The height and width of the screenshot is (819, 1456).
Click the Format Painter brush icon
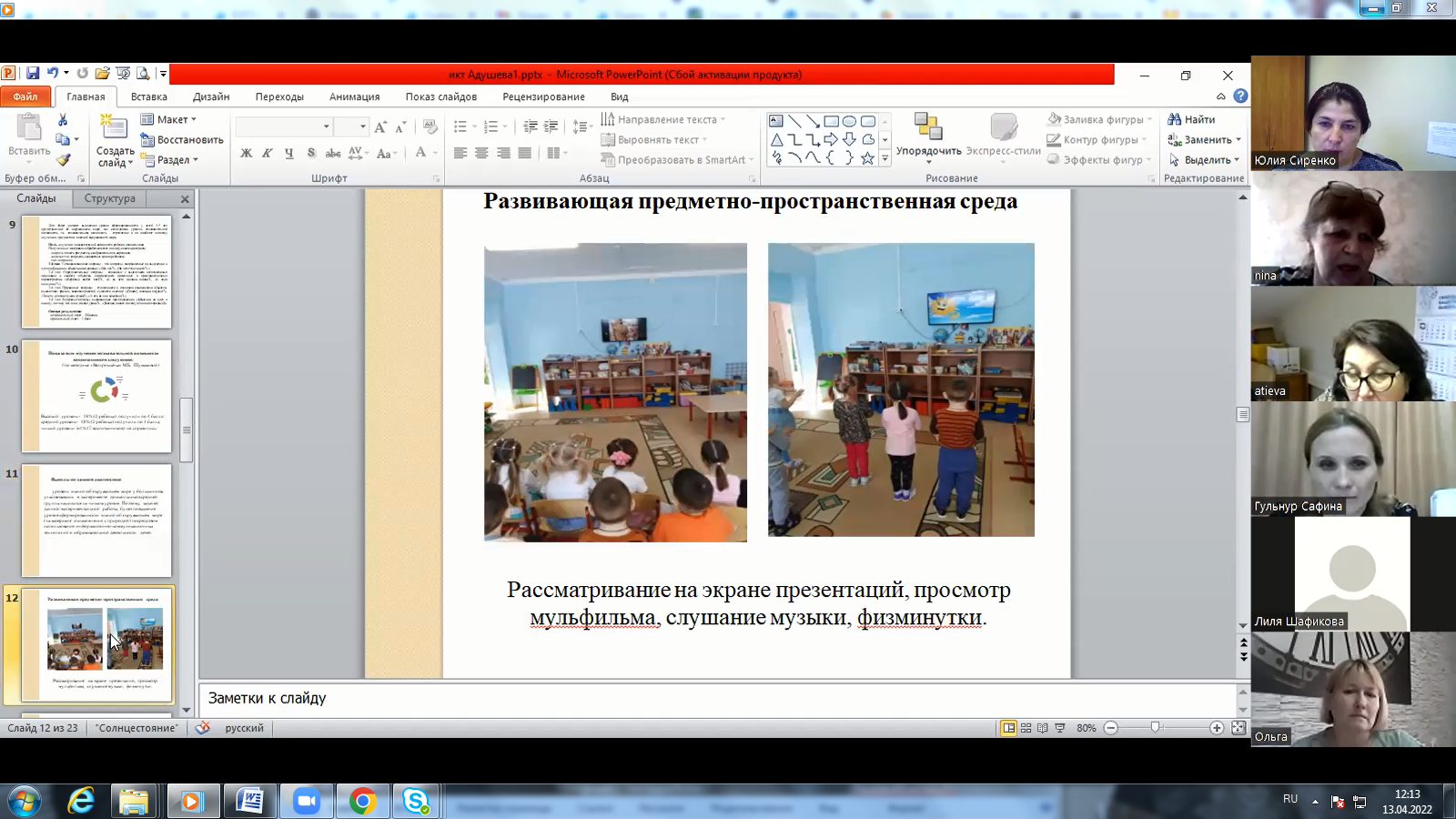pos(63,160)
